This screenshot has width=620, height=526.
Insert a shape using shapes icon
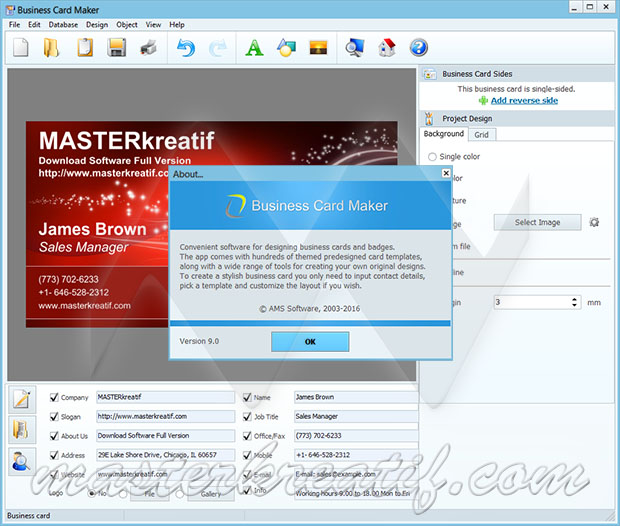coord(286,48)
